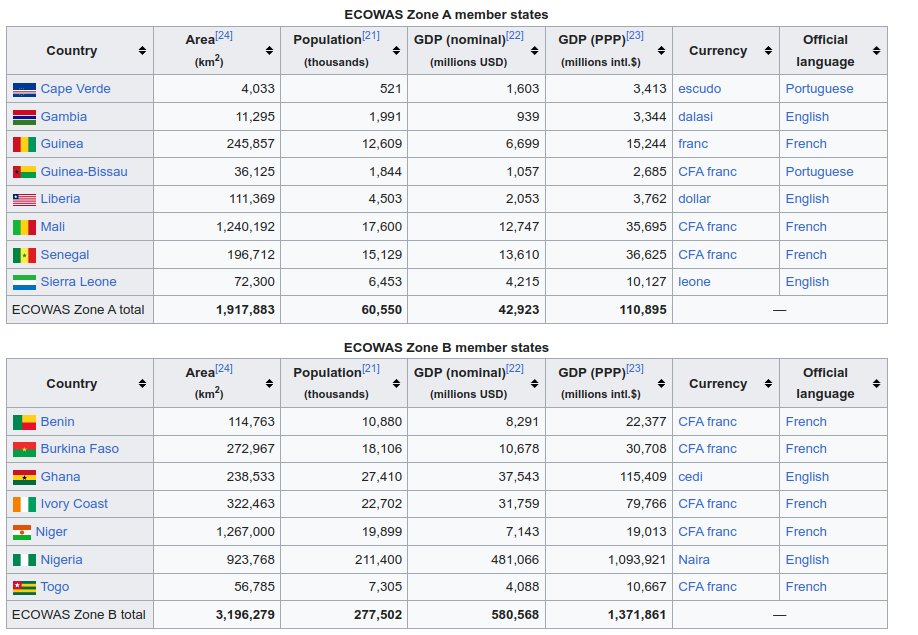Sort Zone A by Official language
918x635 pixels.
pos(876,51)
